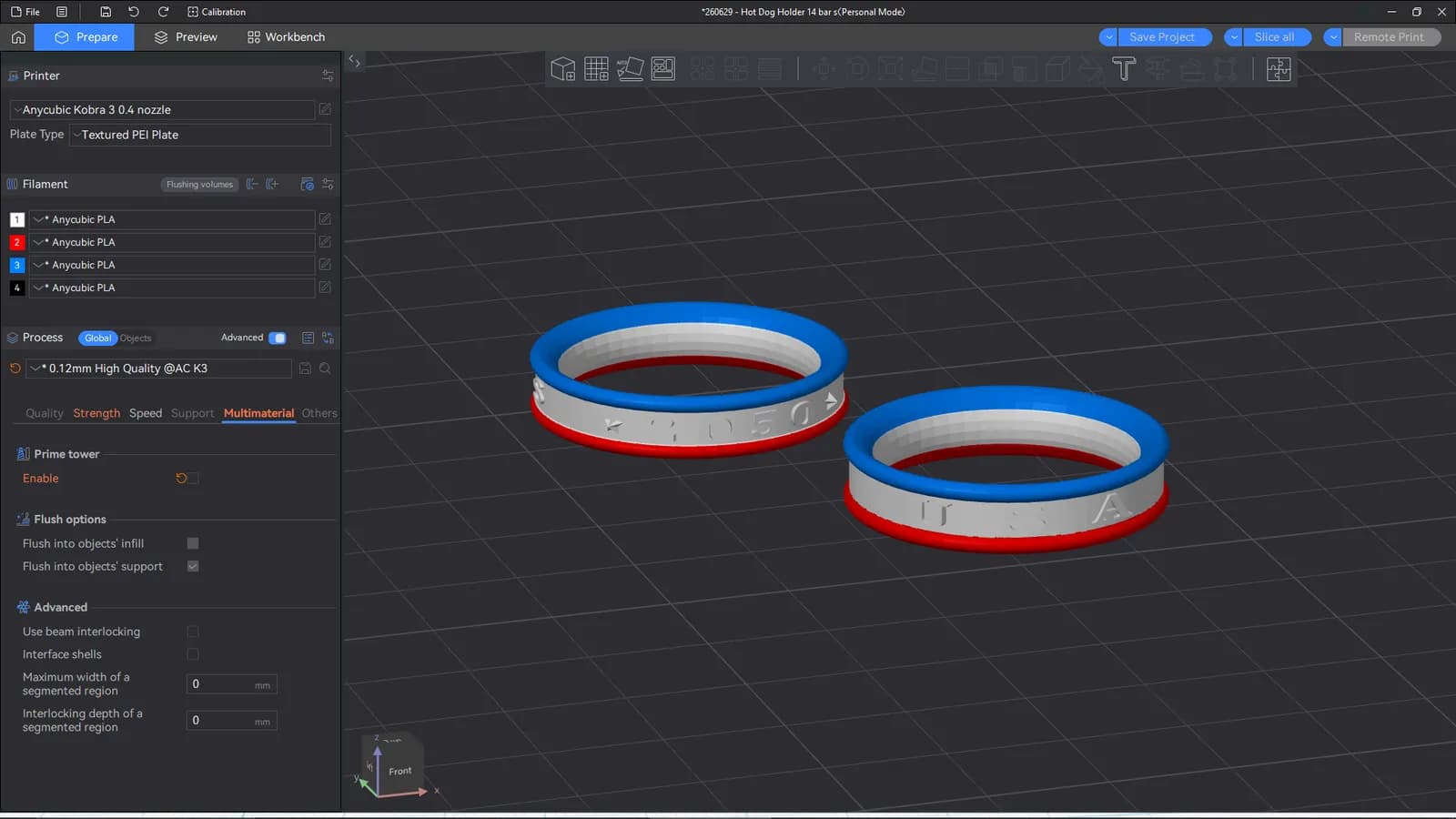The image size is (1456, 819).
Task: Expand the Slice all dropdown arrow
Action: [x=1234, y=37]
